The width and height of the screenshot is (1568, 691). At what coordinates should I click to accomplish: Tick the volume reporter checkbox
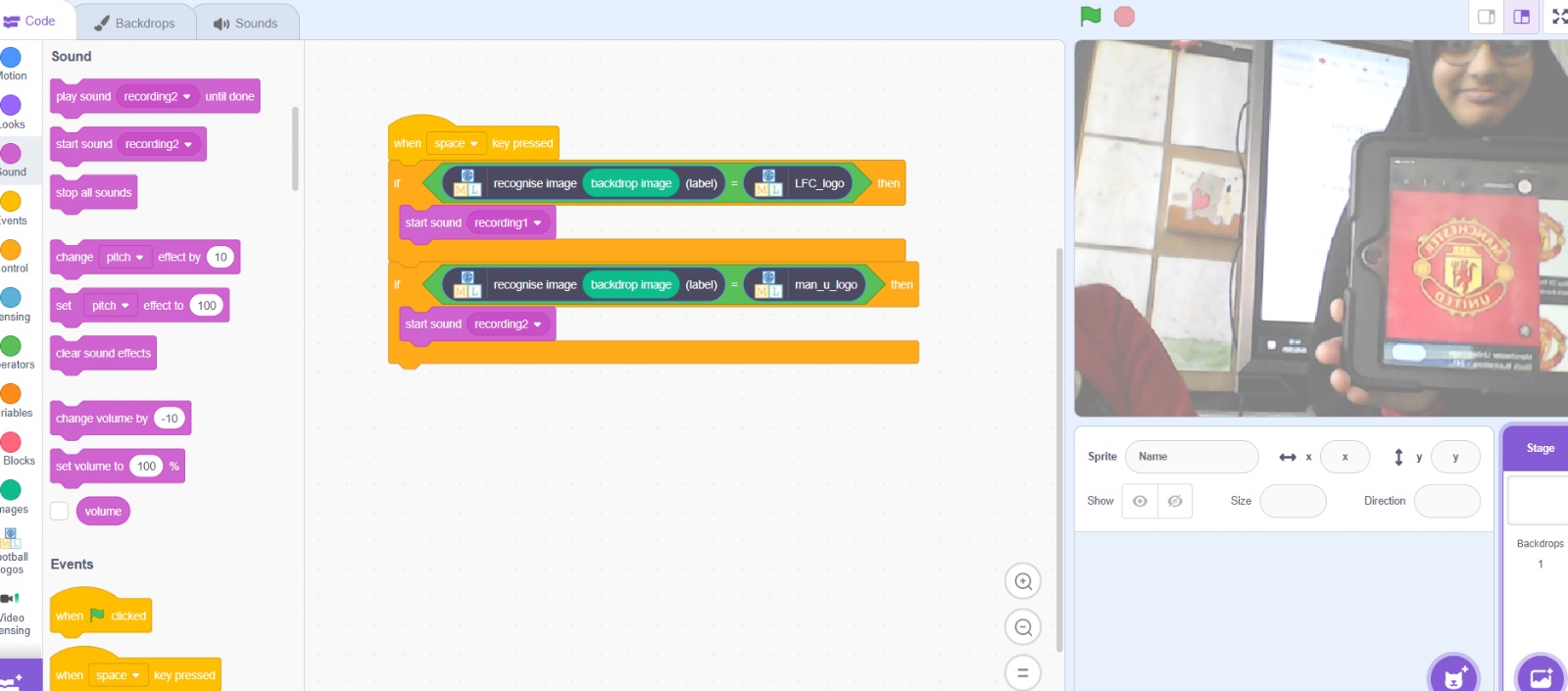click(x=60, y=511)
